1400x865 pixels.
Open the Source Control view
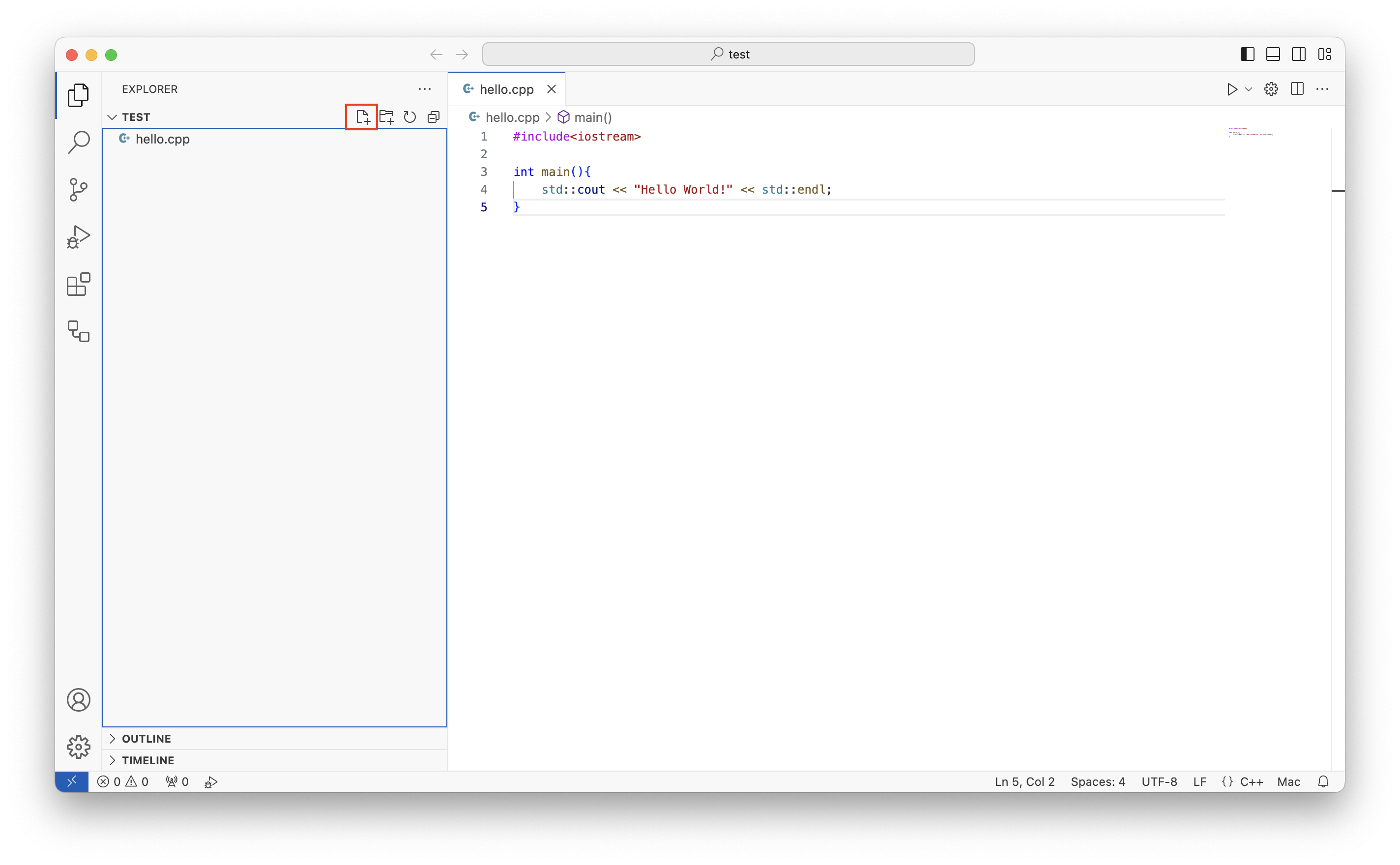click(x=78, y=189)
